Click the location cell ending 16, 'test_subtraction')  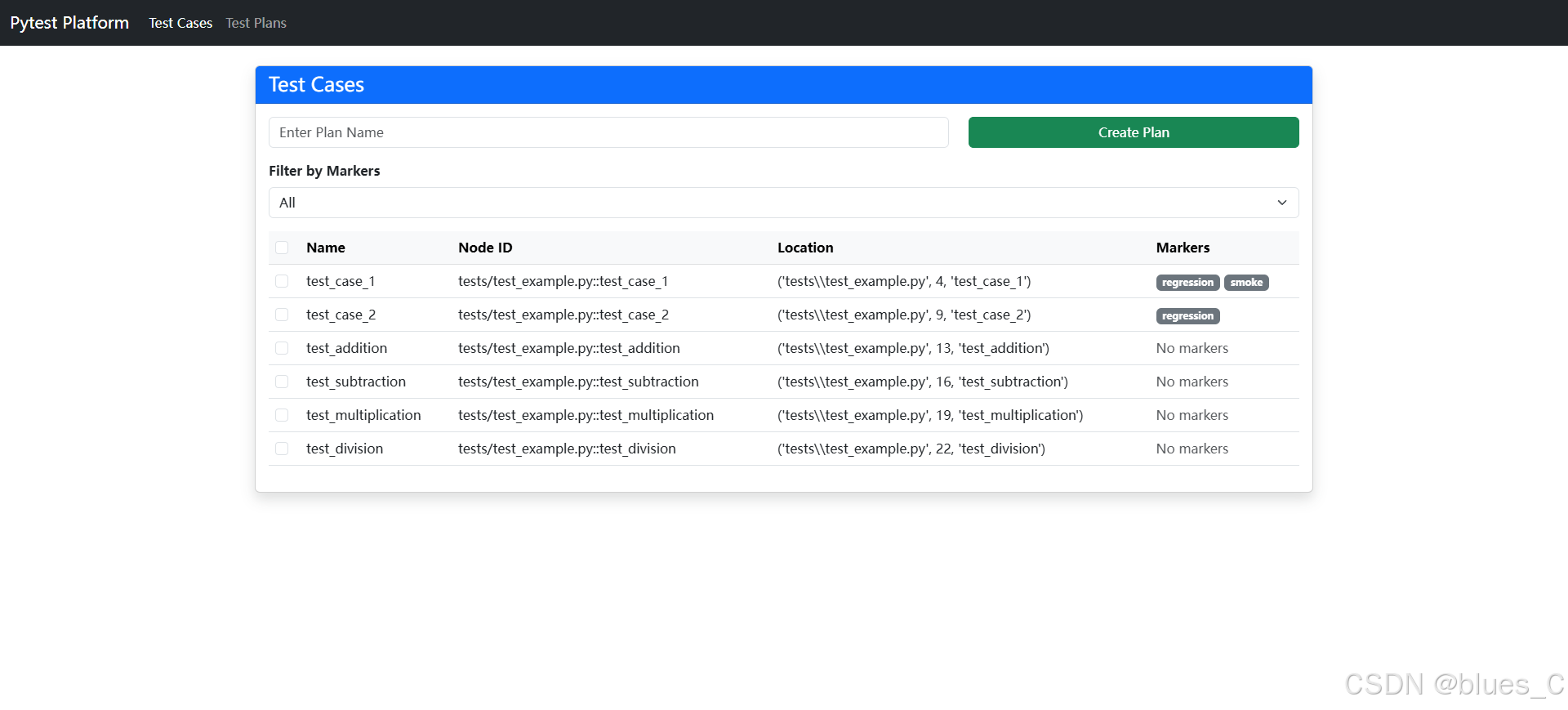[x=923, y=382]
